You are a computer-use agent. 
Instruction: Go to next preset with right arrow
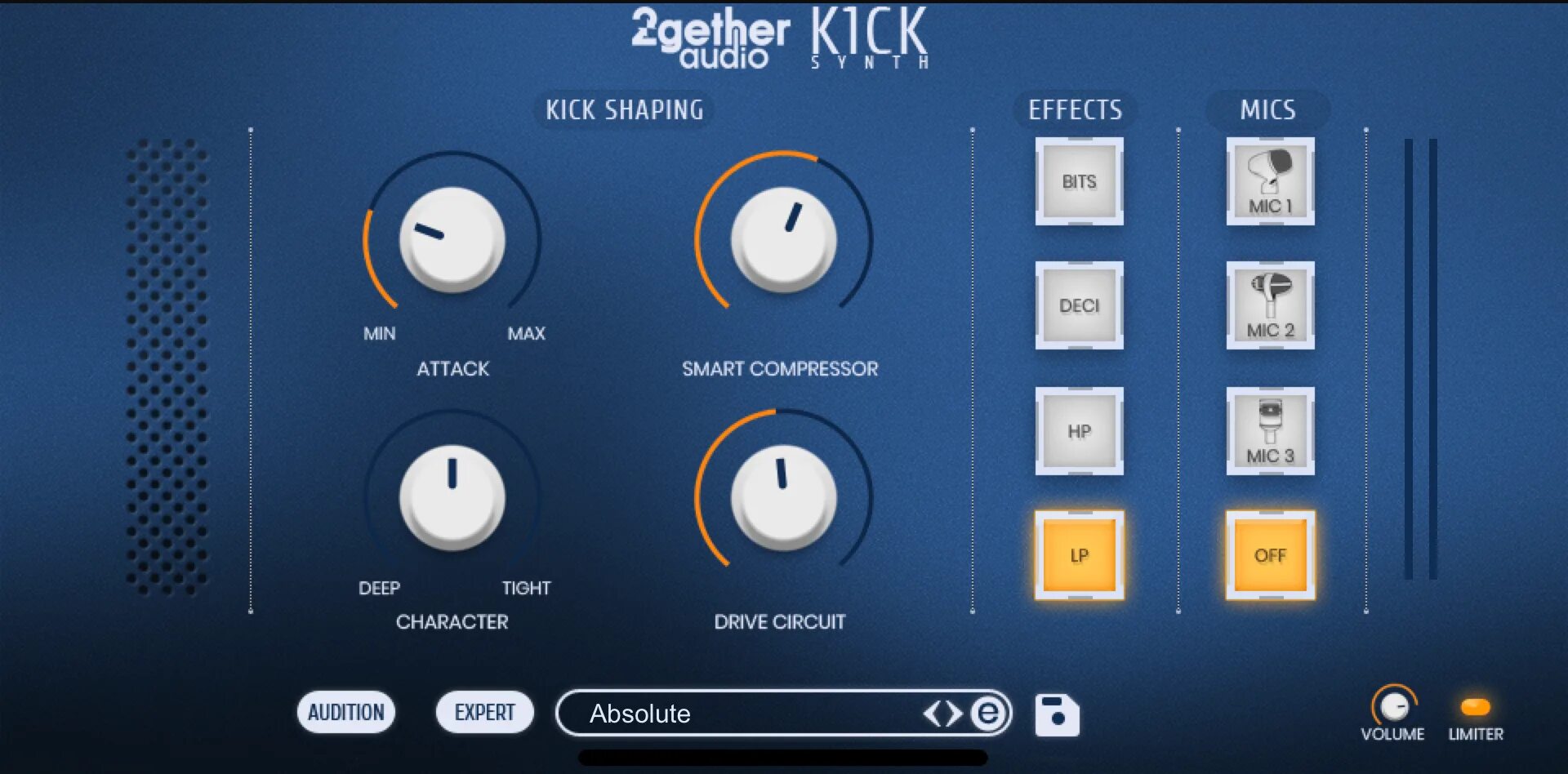click(x=954, y=714)
